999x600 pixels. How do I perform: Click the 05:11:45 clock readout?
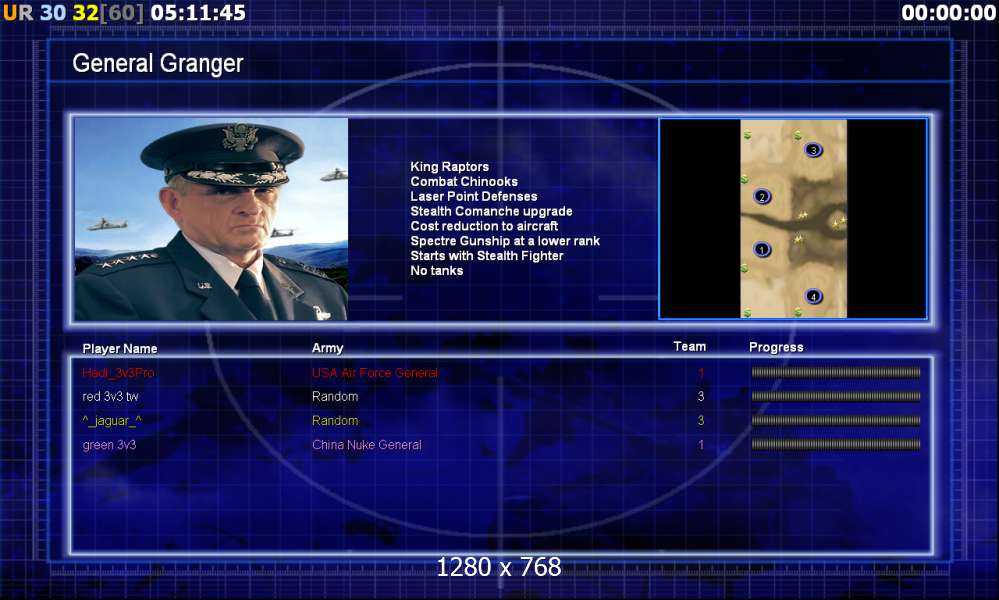click(x=198, y=12)
